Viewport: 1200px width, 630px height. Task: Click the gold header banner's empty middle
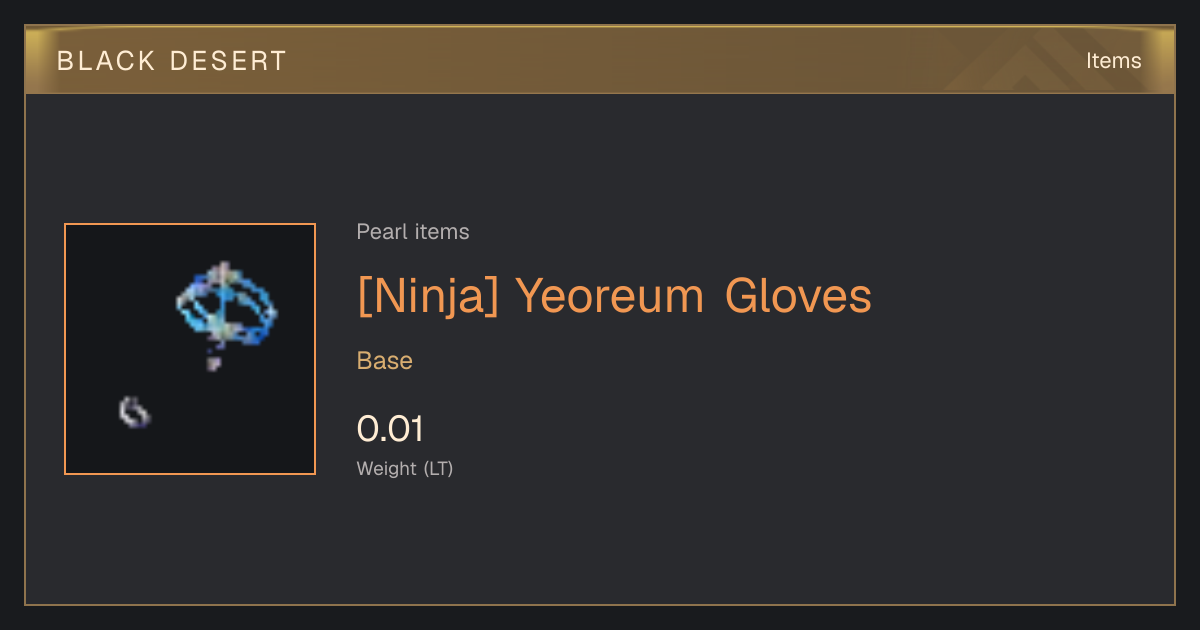pos(650,60)
